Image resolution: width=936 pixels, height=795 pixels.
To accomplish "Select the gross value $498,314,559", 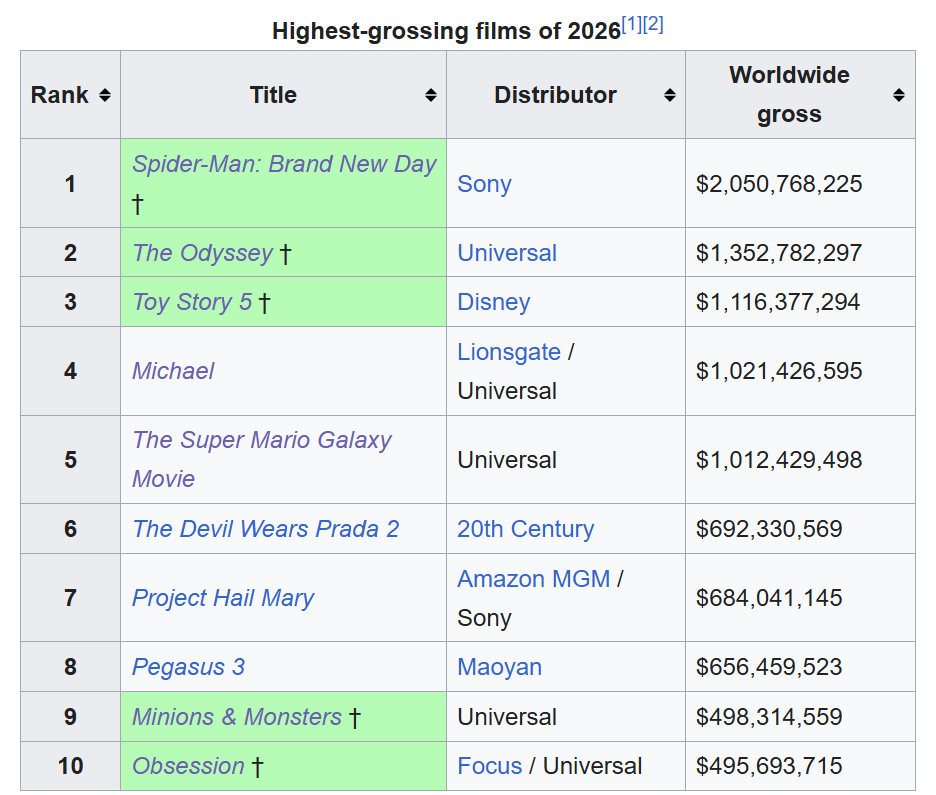I will [769, 717].
